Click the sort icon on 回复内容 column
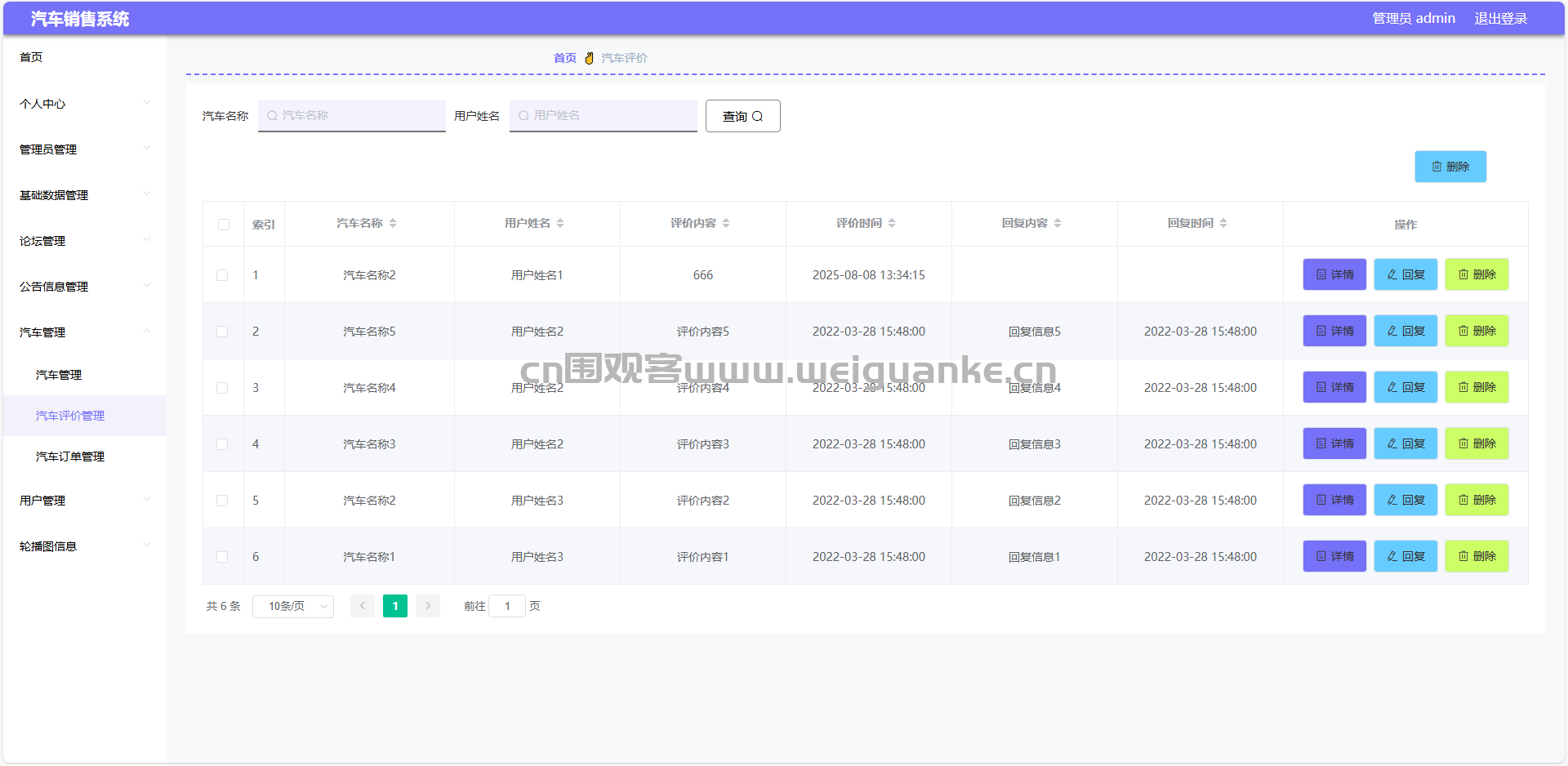Viewport: 1568px width, 766px height. coord(1058,224)
